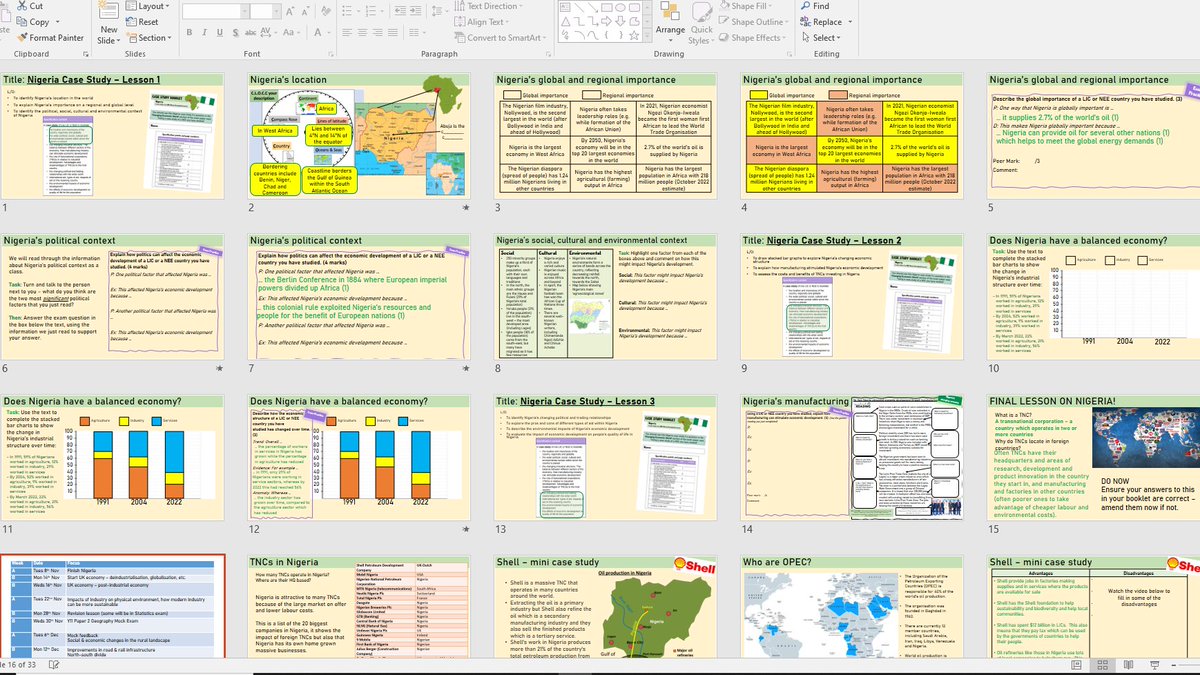Viewport: 1200px width, 675px height.
Task: Click the Shadow text effect icon
Action: pyautogui.click(x=235, y=33)
